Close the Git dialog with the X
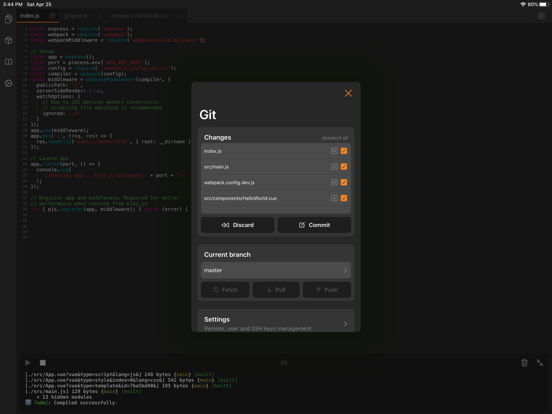 348,93
